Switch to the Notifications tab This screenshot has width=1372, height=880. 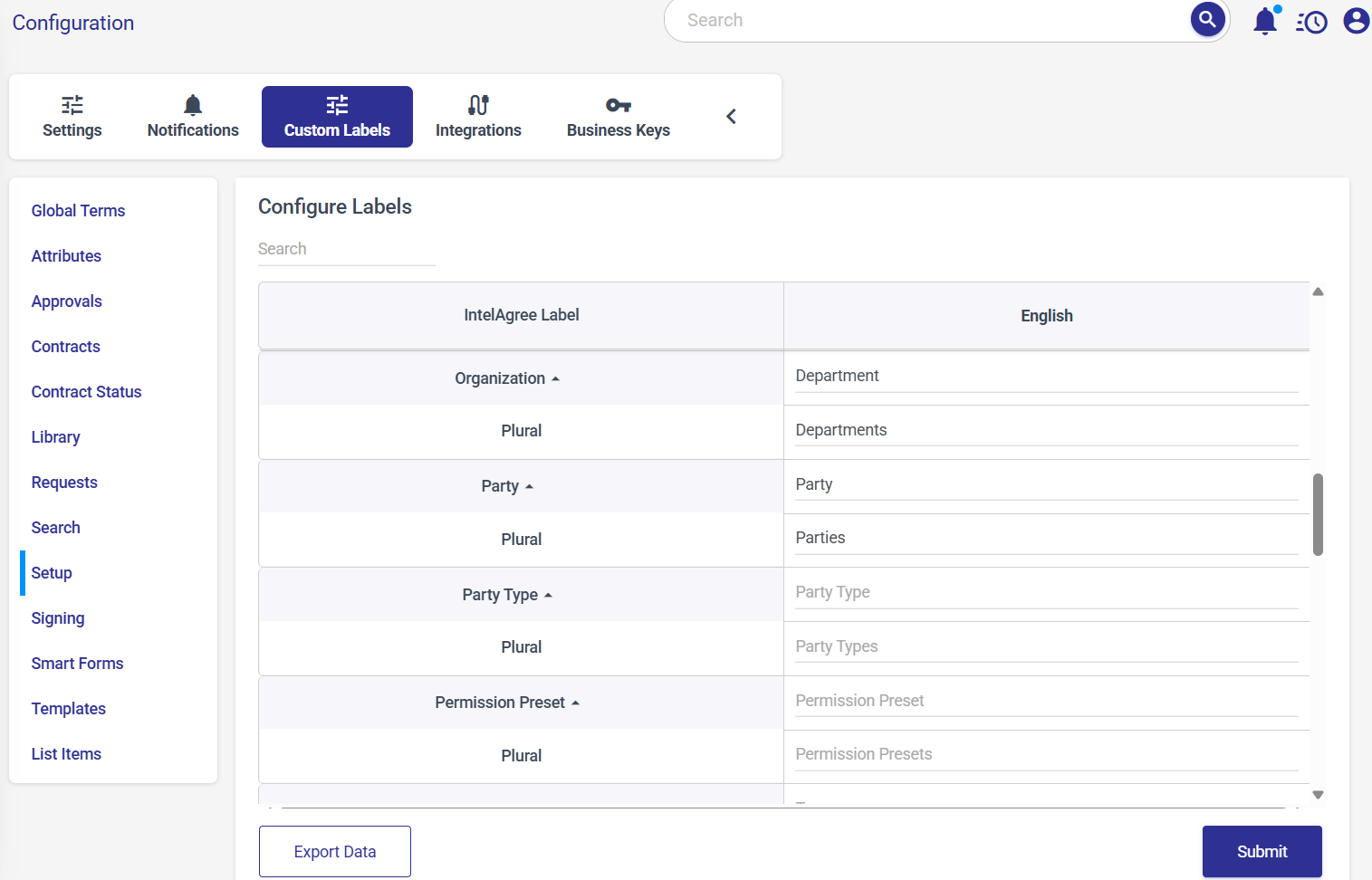[193, 117]
